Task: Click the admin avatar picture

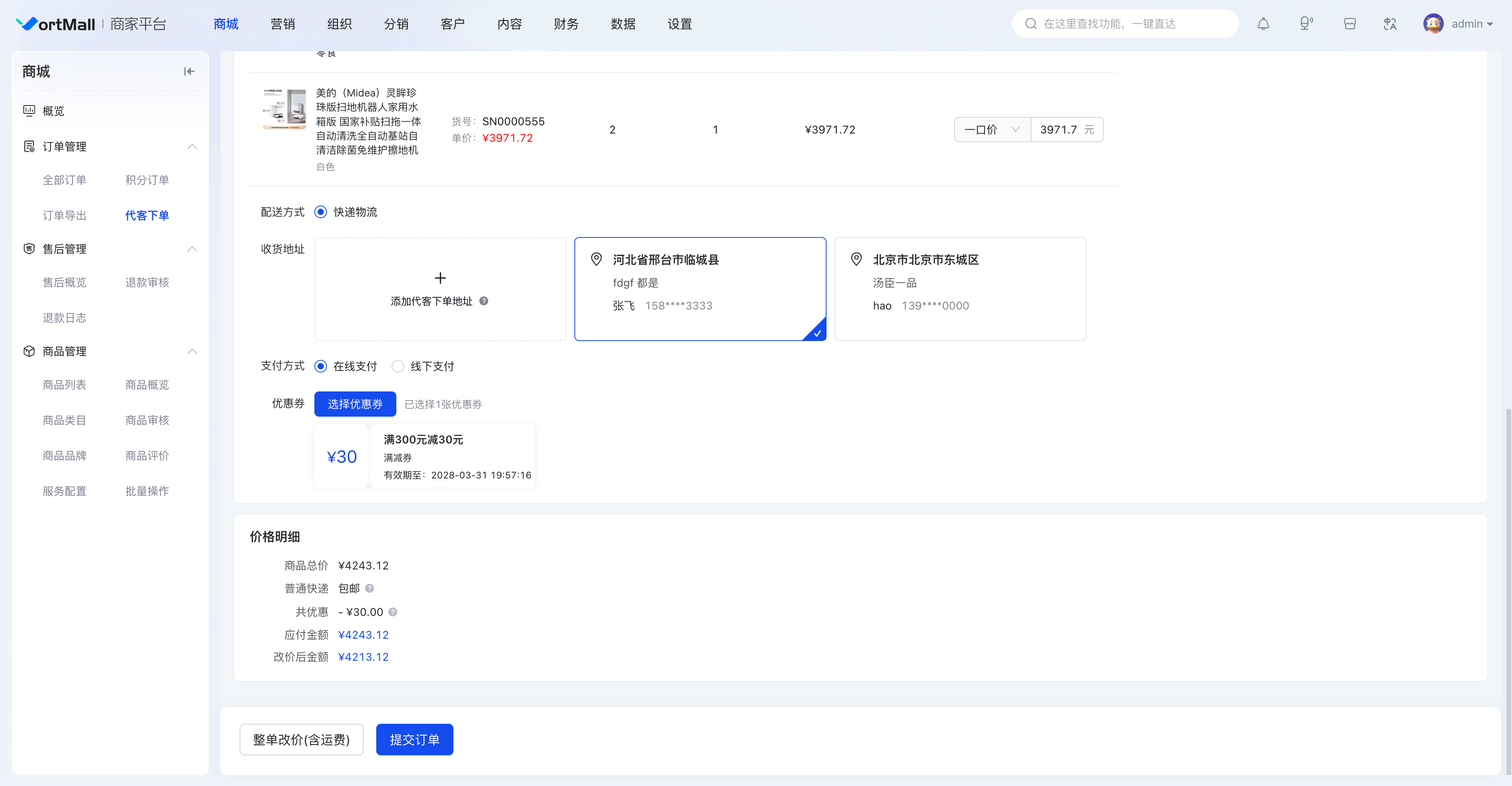Action: pyautogui.click(x=1433, y=24)
